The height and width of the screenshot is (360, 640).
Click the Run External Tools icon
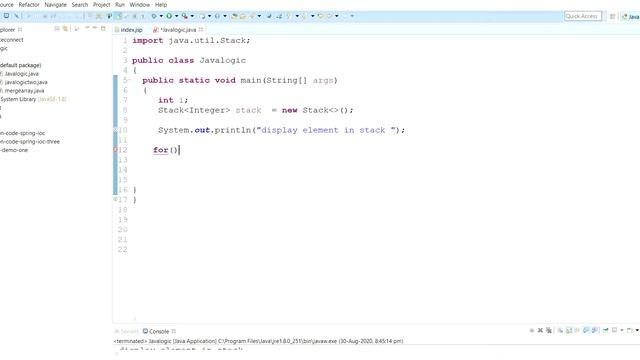tap(185, 16)
